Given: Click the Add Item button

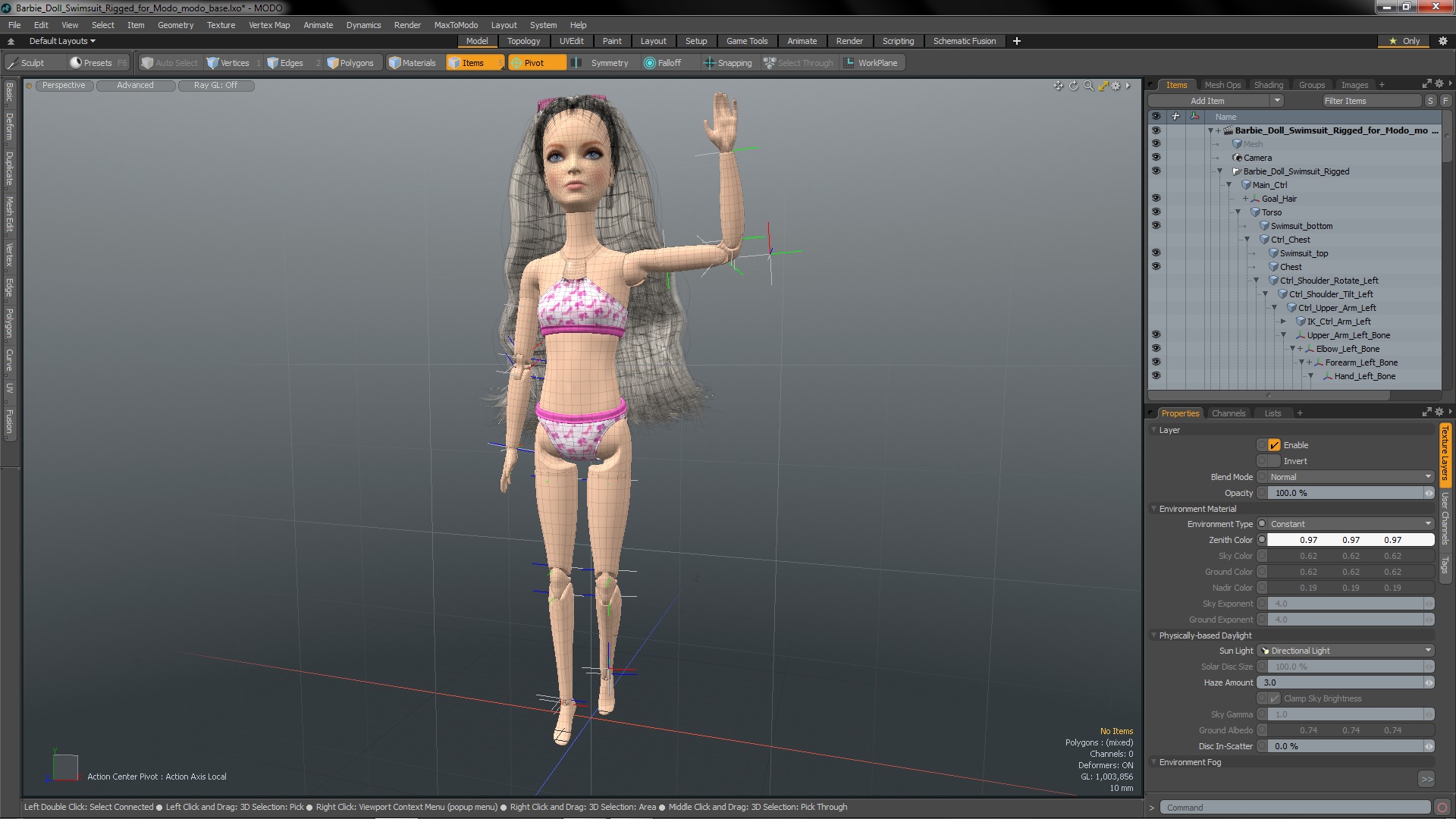Looking at the screenshot, I should 1208,101.
